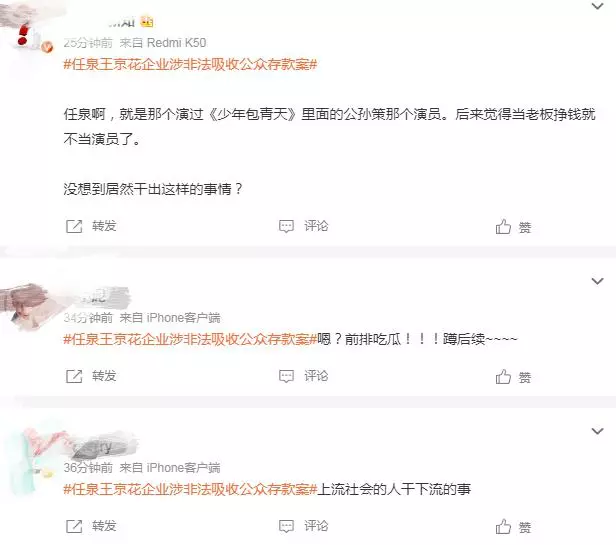The height and width of the screenshot is (545, 616).
Task: Repost the 上流社会的人干下流的事 post
Action: [91, 526]
